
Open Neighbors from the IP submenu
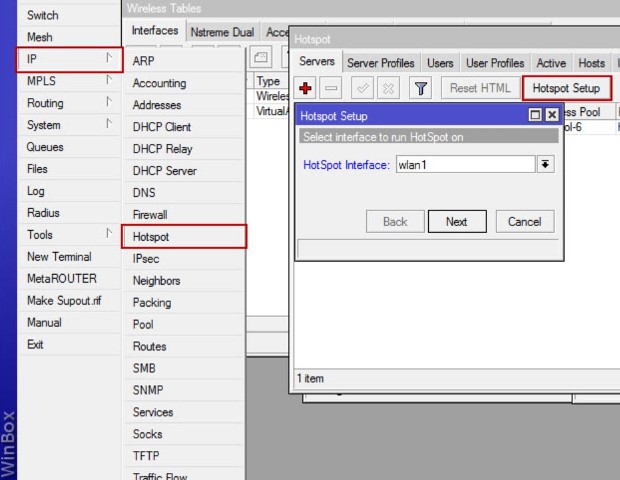(x=184, y=281)
